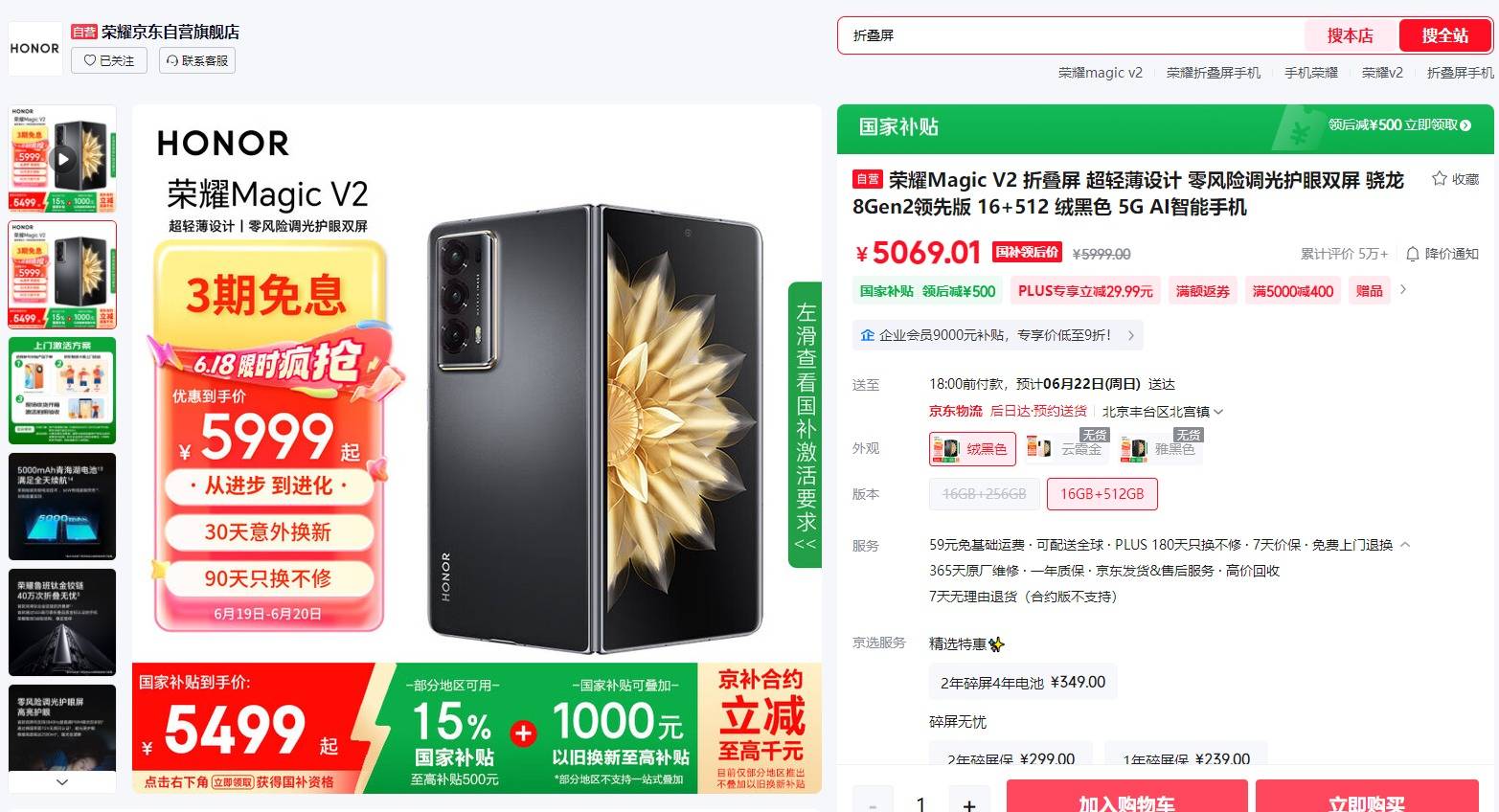Select the 云霞金 color option
The width and height of the screenshot is (1499, 812).
pos(1066,448)
